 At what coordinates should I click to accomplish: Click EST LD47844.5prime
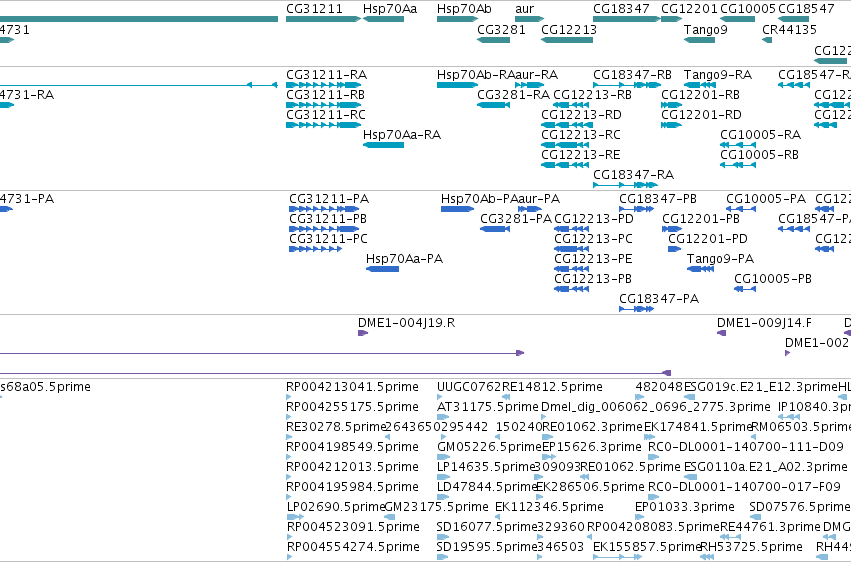(x=486, y=488)
